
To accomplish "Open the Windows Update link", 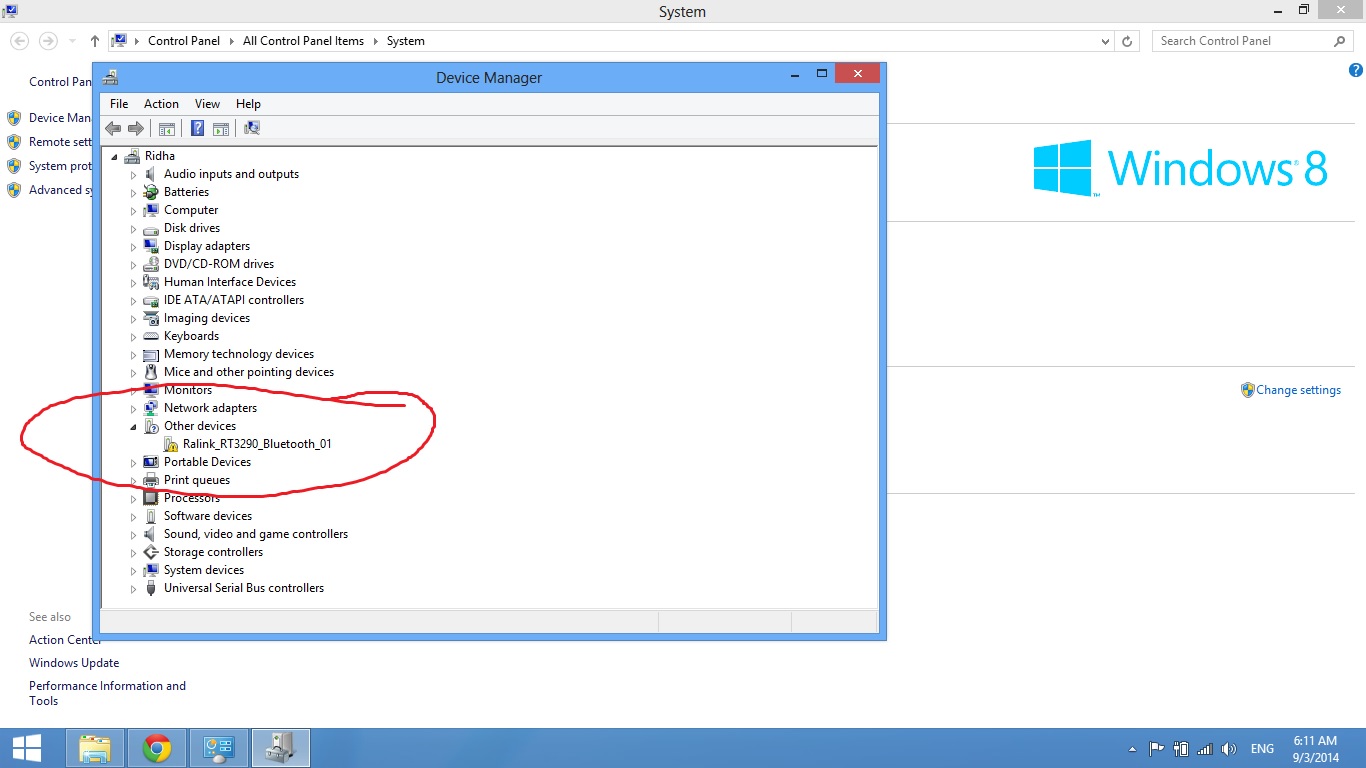I will (74, 663).
